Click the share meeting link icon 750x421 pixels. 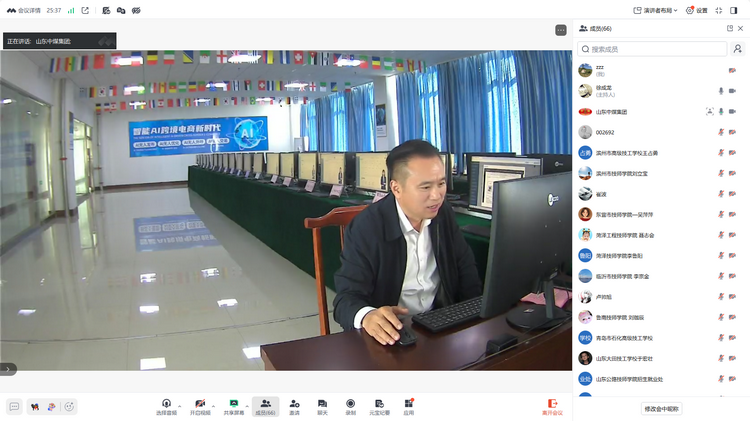85,11
